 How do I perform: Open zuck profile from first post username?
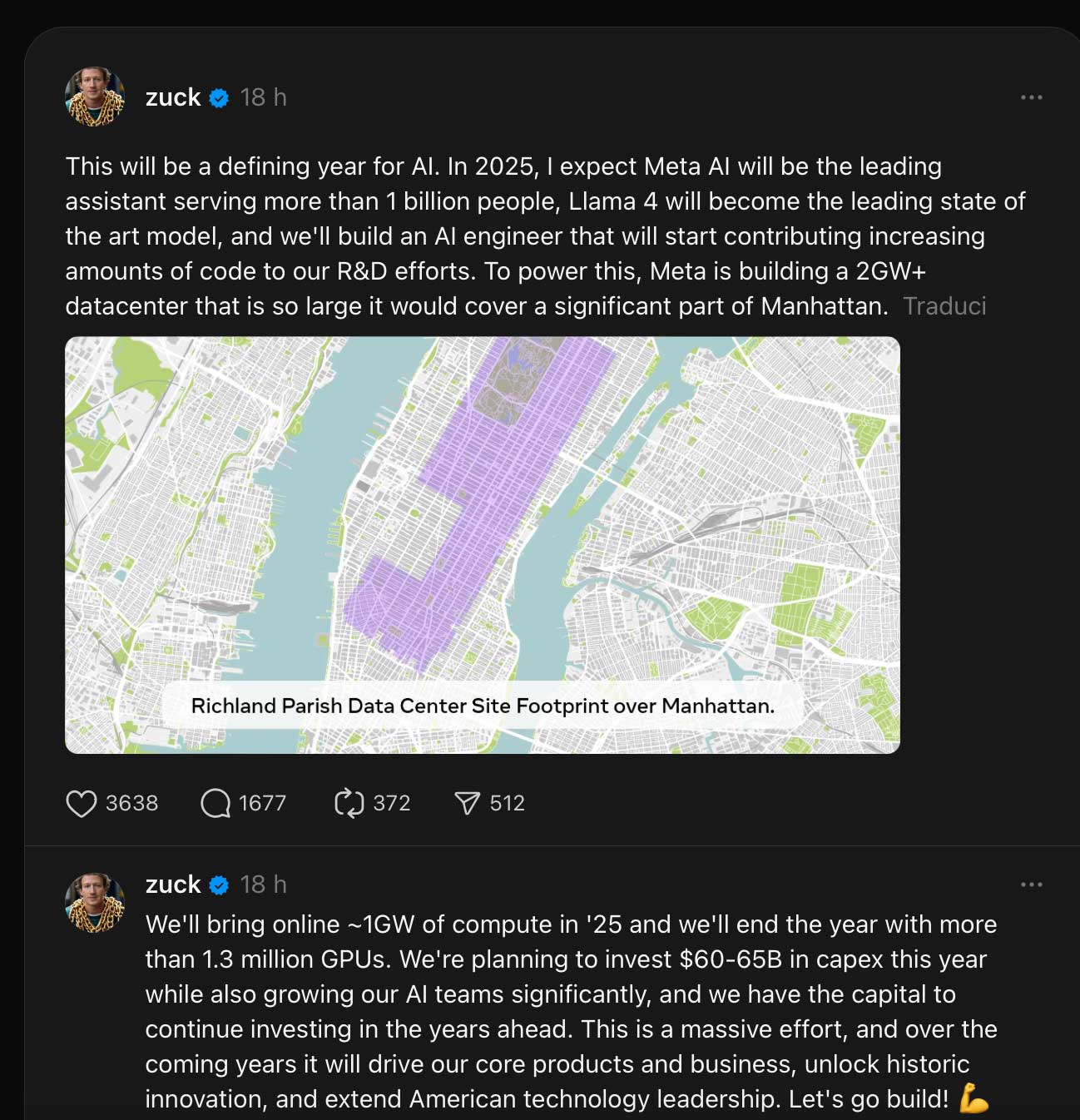click(173, 97)
